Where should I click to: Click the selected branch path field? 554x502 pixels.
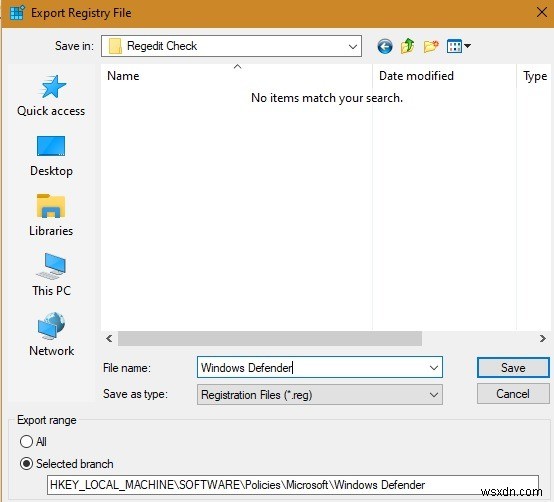(x=293, y=485)
